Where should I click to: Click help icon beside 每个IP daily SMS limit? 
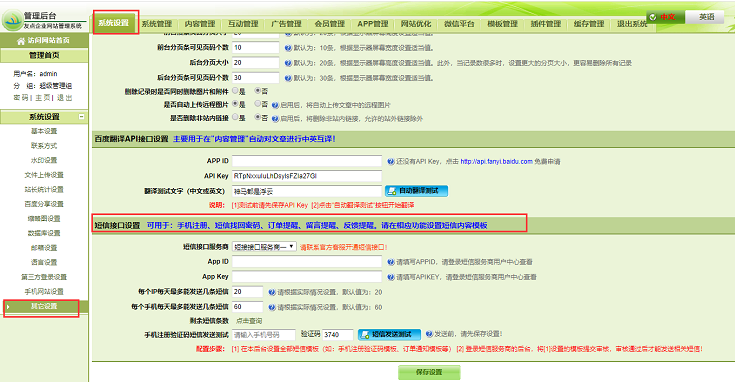click(271, 292)
